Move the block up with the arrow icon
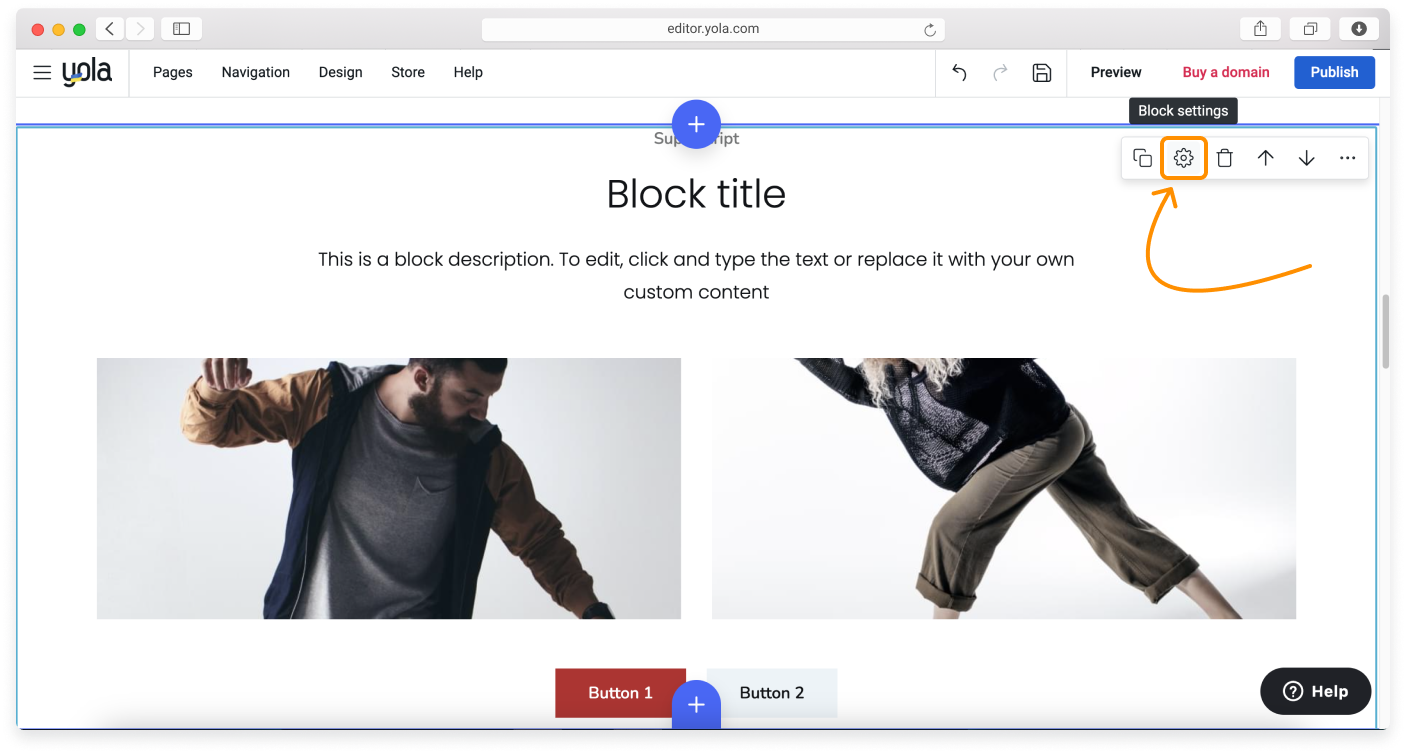The width and height of the screenshot is (1406, 754). 1265,157
